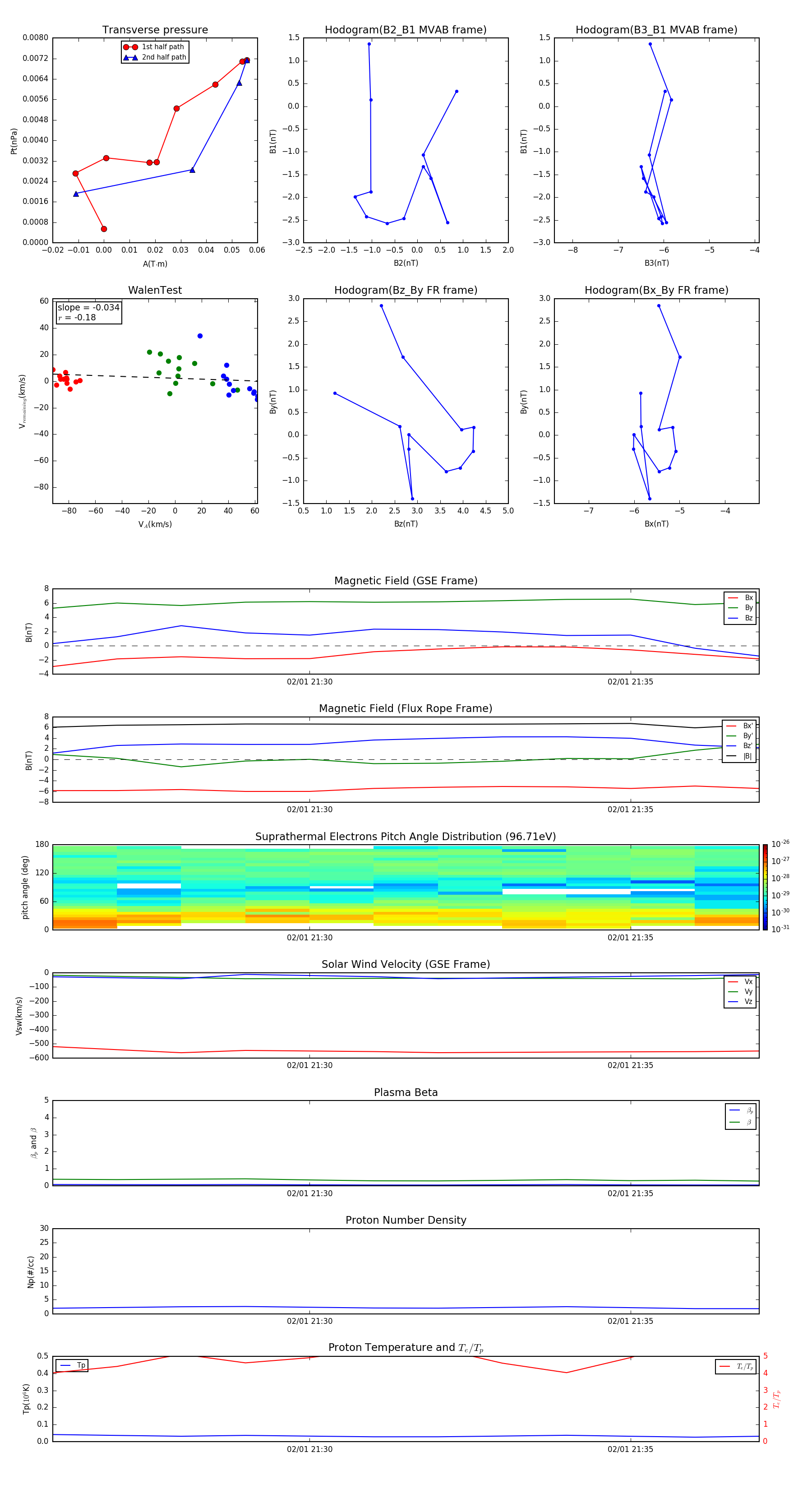
Task: Click the 'Np(#/cc)' axis label
Action: (x=31, y=1272)
